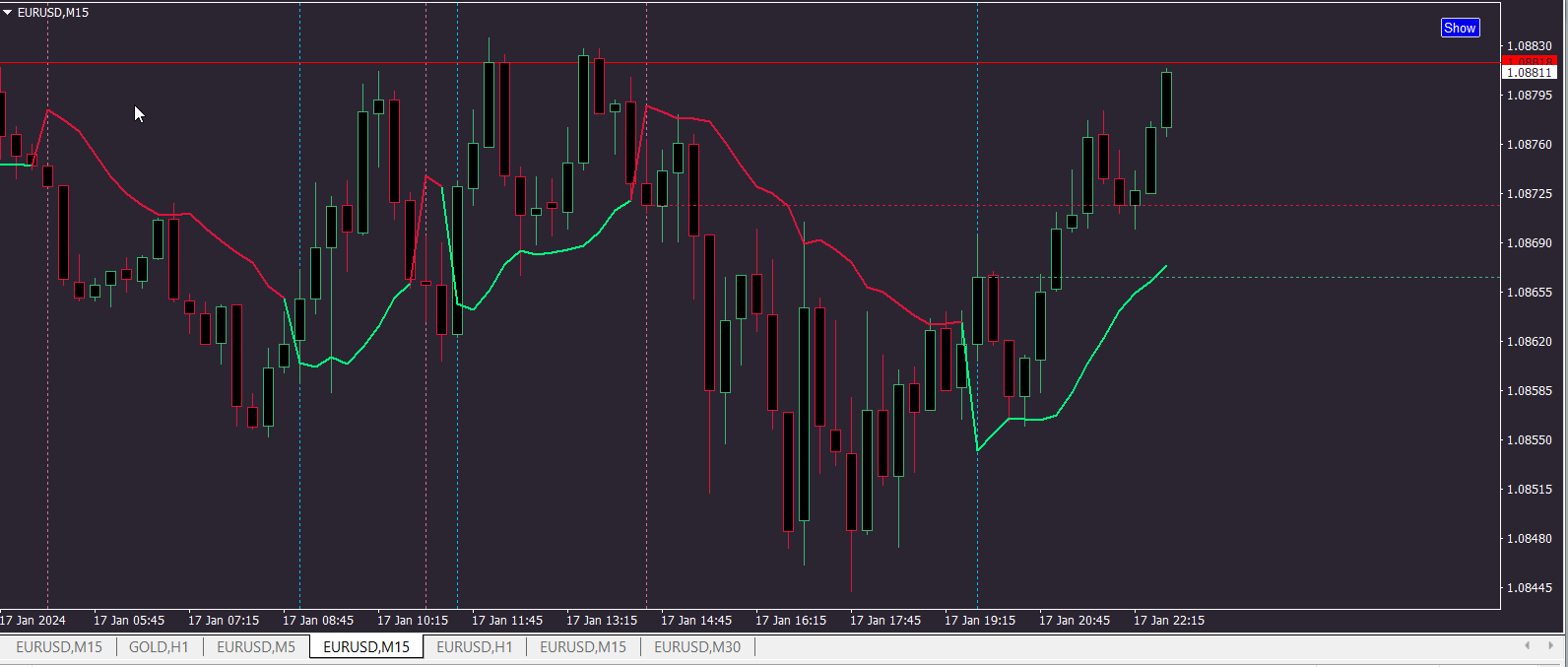Click the 1.08445 level on price scale
Image resolution: width=1568 pixels, height=667 pixels.
point(1530,587)
